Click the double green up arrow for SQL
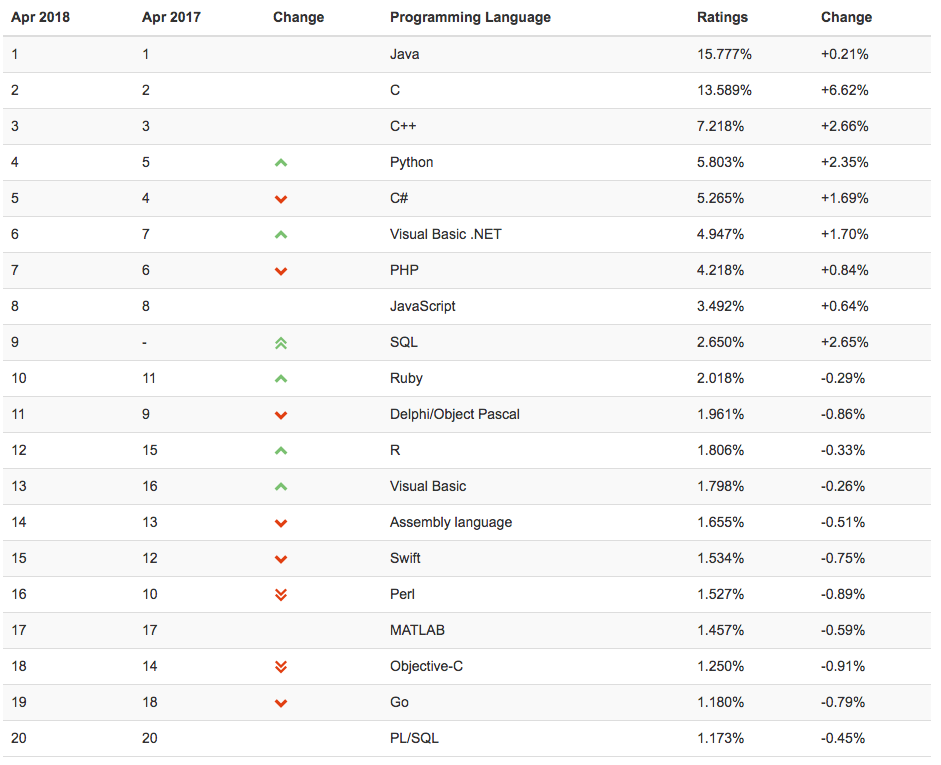 click(x=281, y=342)
